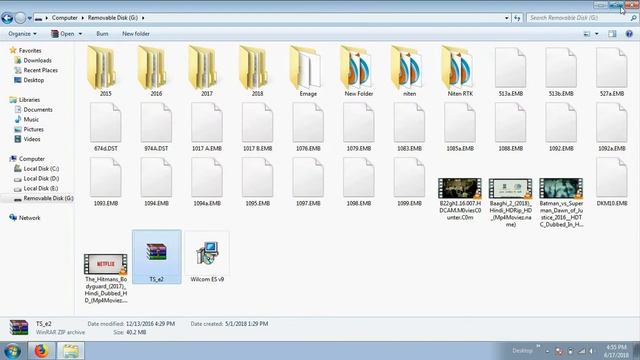
Task: Select the 1076.EMB file
Action: point(308,127)
